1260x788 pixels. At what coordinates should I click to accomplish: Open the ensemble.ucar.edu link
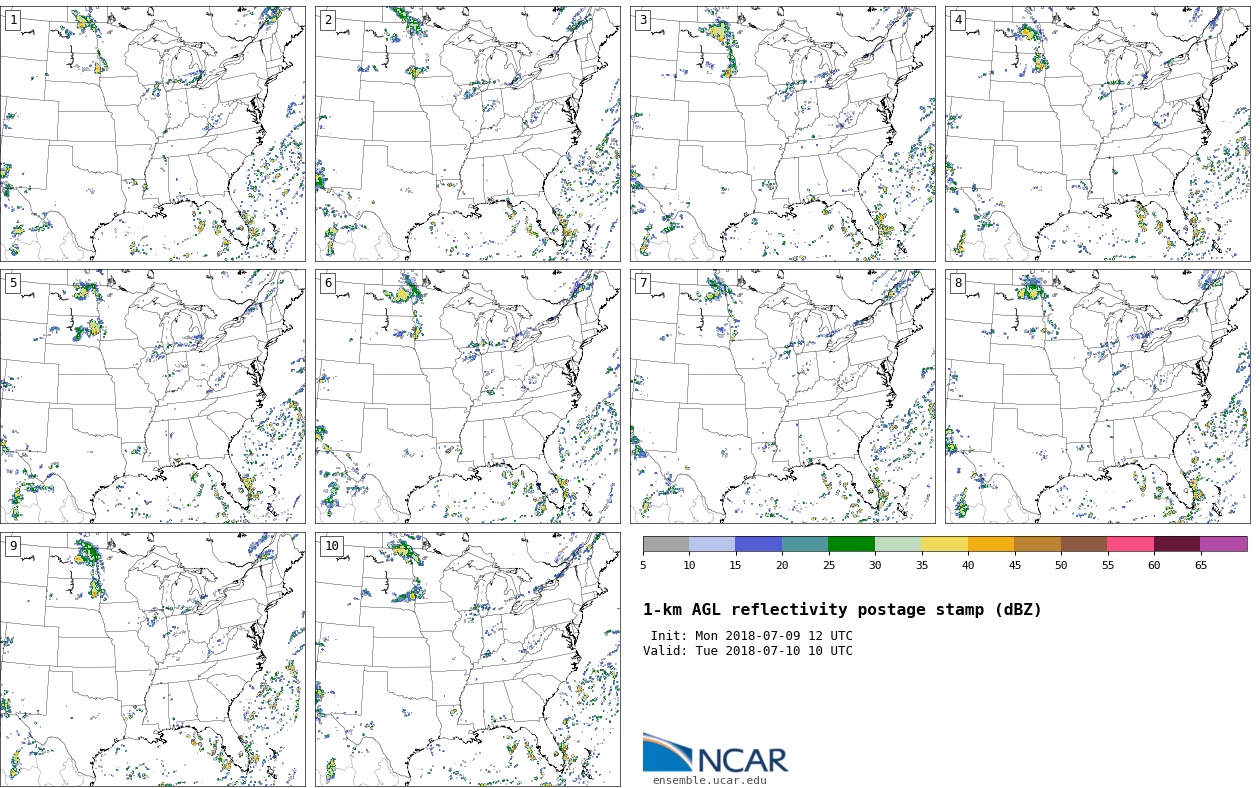click(709, 780)
